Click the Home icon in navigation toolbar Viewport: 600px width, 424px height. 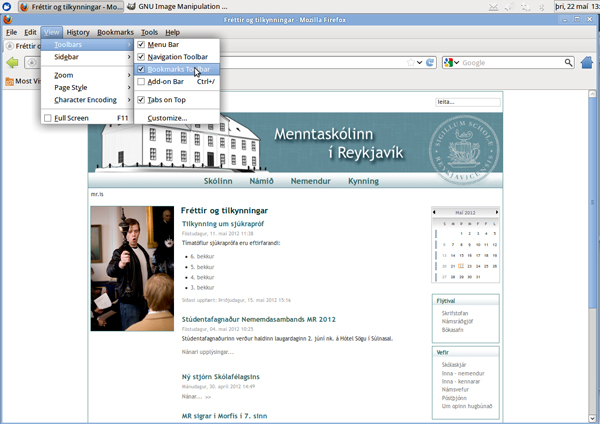(587, 62)
